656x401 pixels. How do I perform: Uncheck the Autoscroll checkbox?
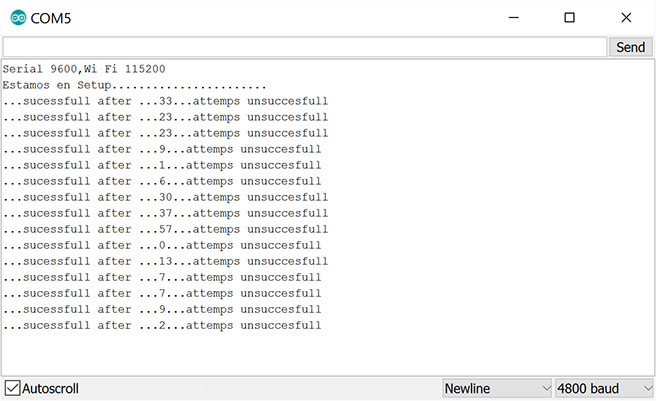[12, 388]
